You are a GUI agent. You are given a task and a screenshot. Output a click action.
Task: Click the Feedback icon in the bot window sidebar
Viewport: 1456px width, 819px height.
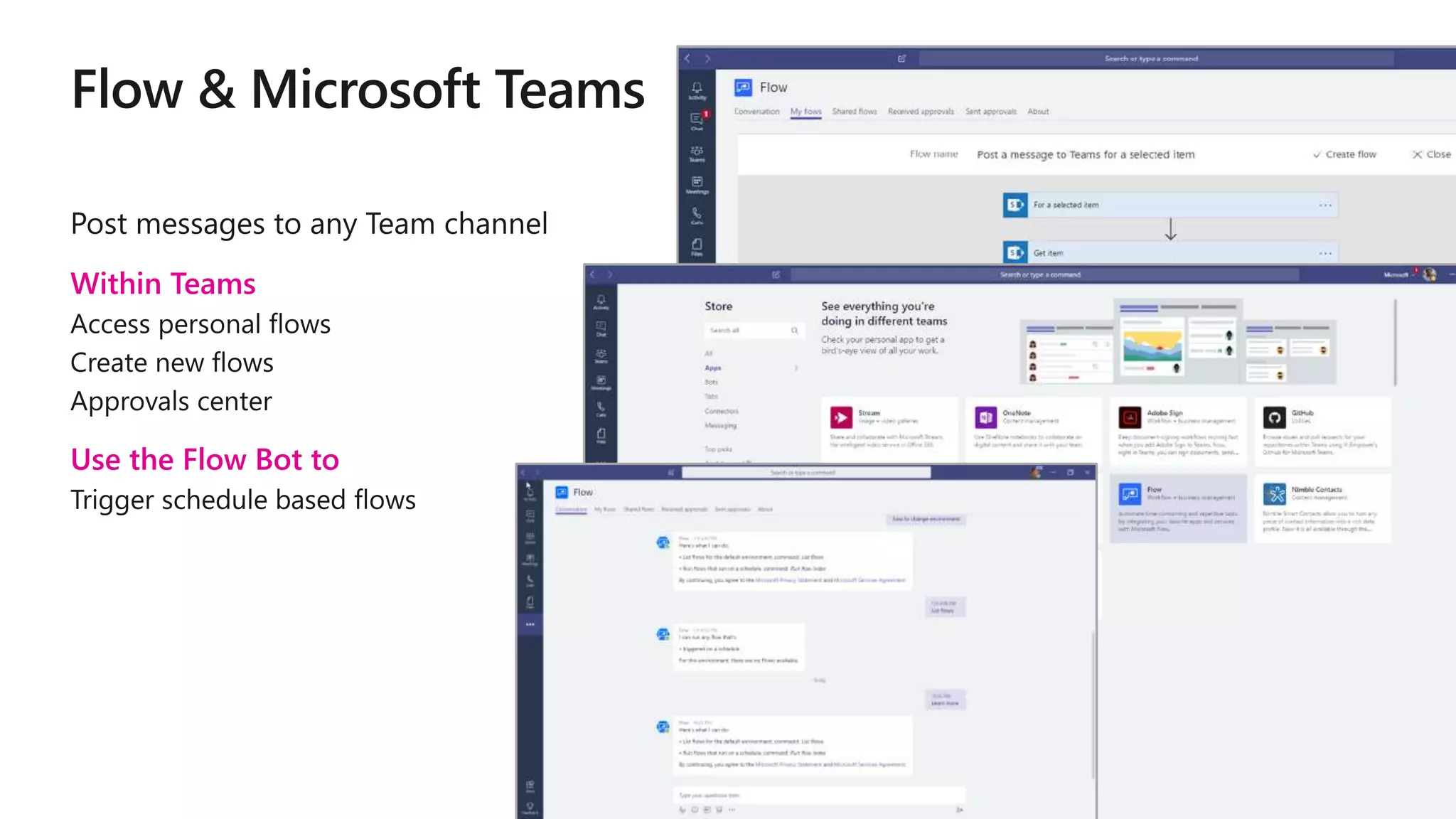click(530, 808)
